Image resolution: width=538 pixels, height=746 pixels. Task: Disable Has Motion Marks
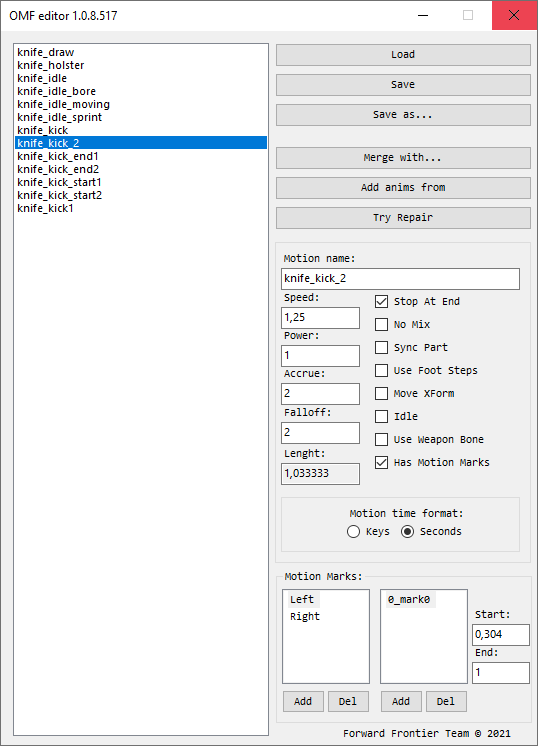coord(381,462)
